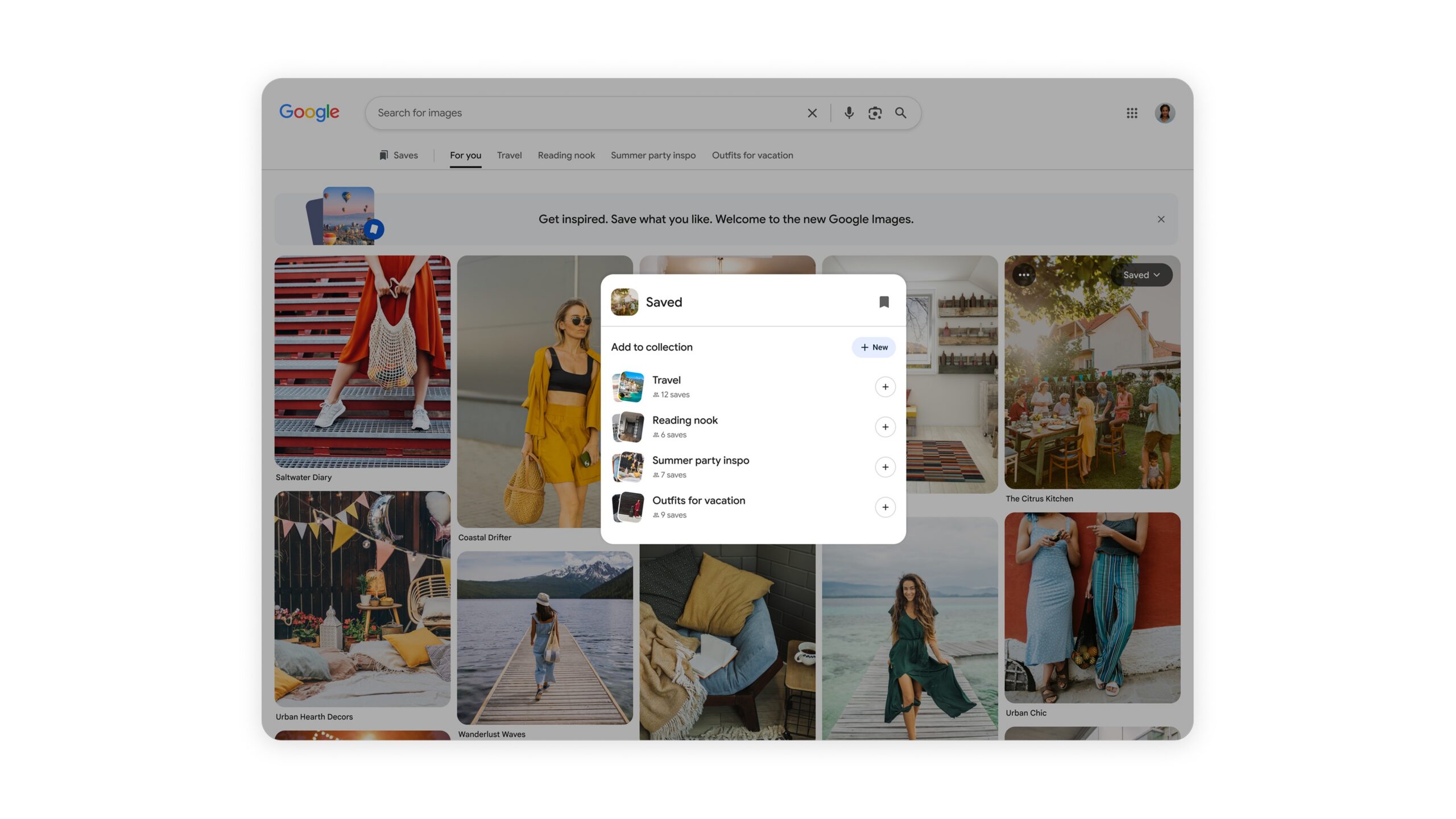Click the Reading nook collection thumbnail
The width and height of the screenshot is (1456, 819).
628,427
